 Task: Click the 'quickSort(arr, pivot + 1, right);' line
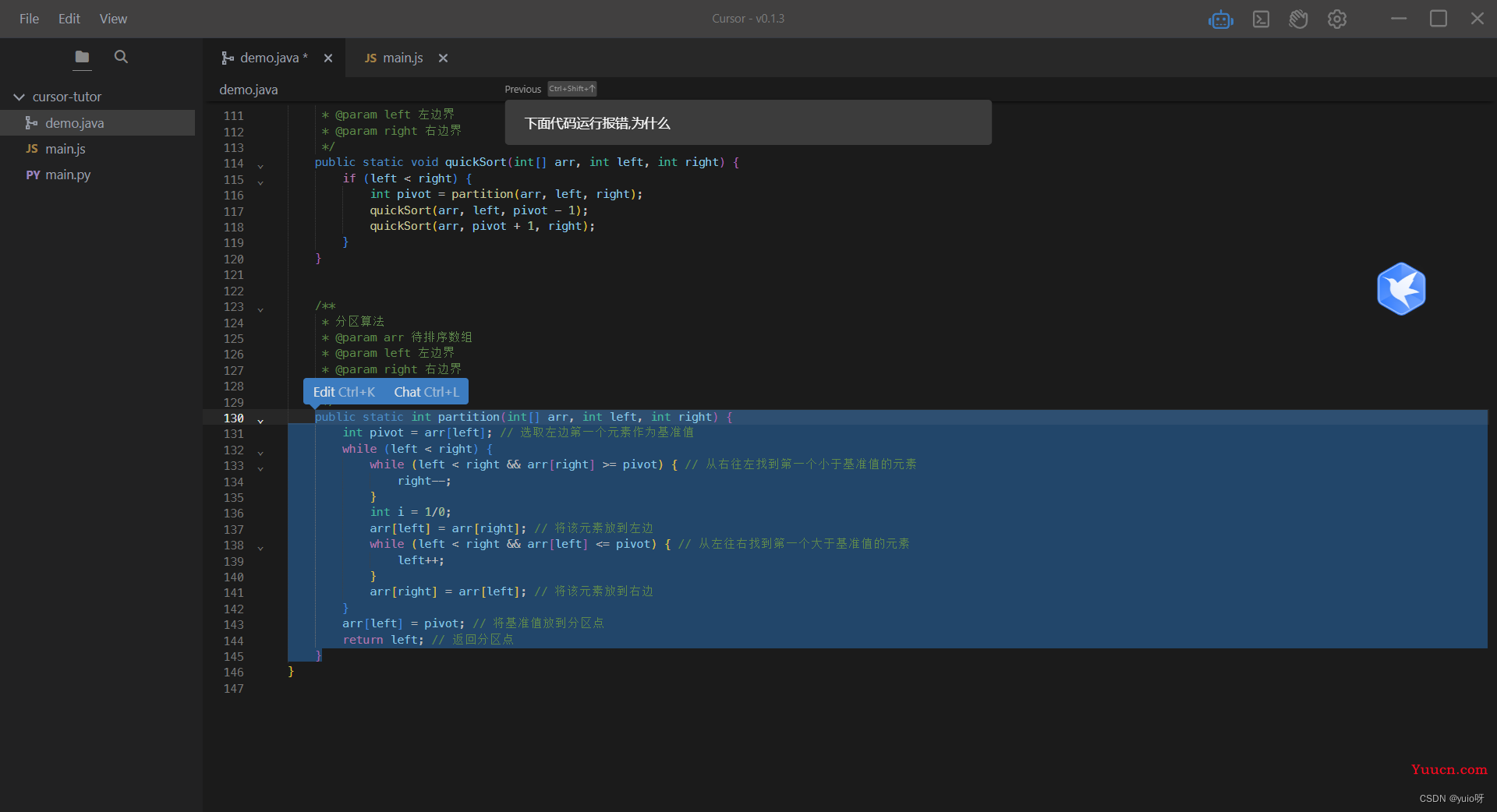coord(483,226)
